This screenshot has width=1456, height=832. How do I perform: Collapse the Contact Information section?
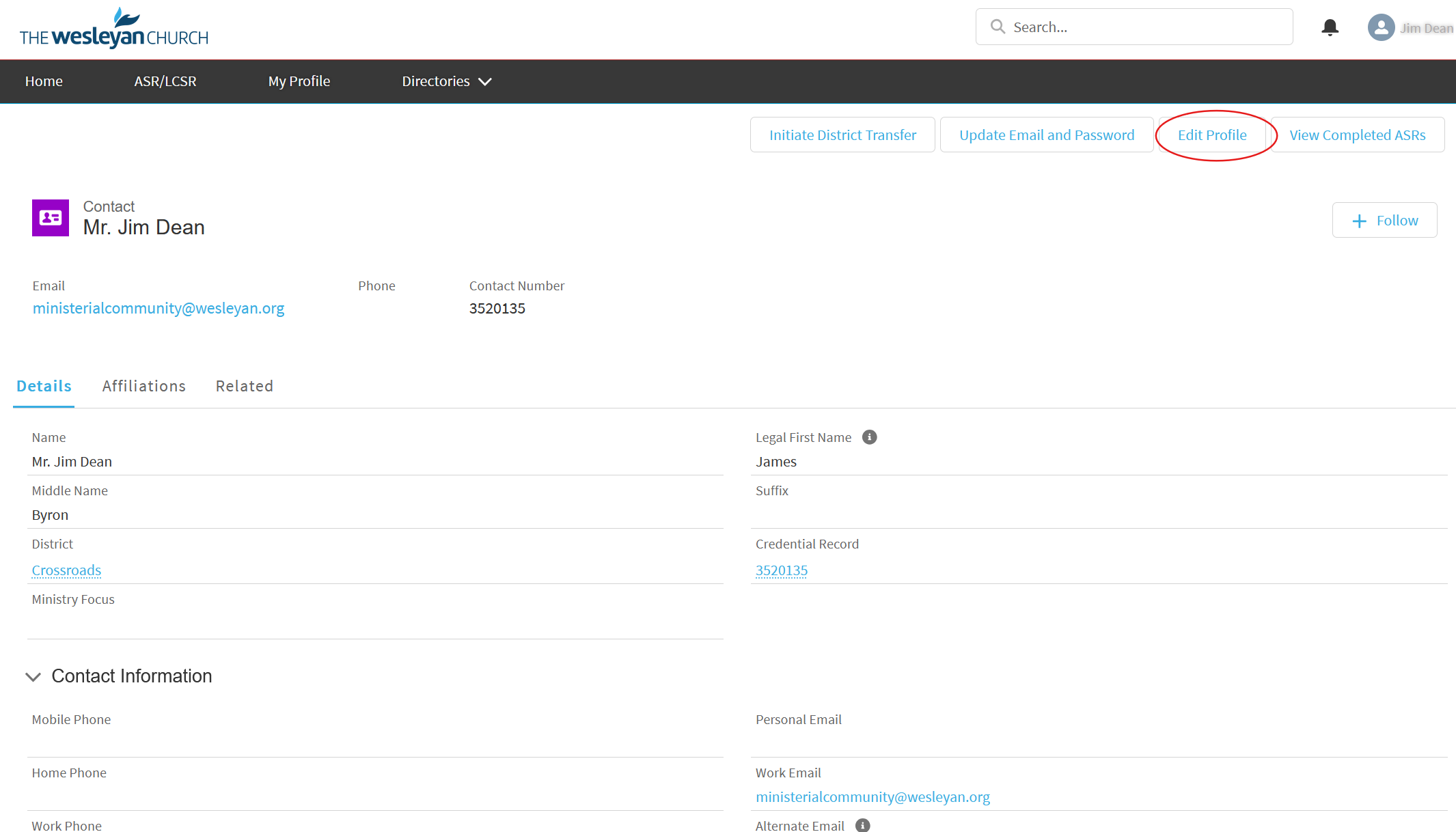(x=33, y=676)
